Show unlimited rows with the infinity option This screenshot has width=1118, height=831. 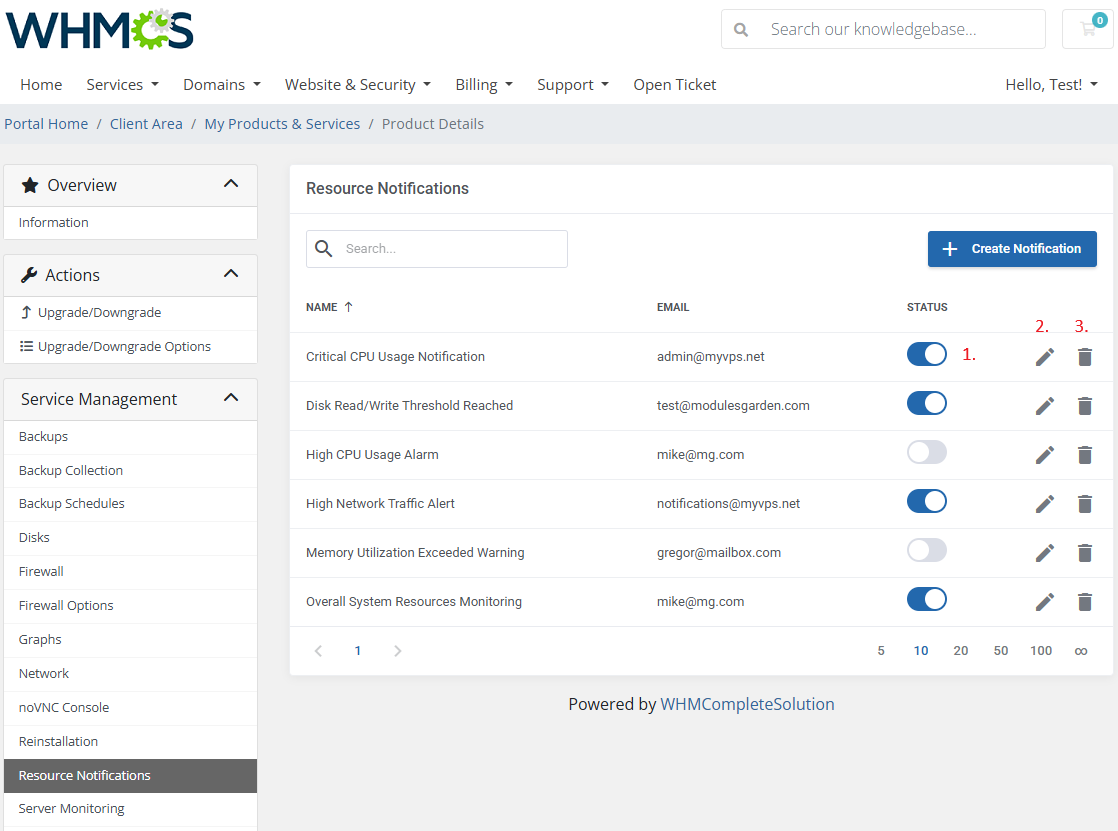(1081, 651)
